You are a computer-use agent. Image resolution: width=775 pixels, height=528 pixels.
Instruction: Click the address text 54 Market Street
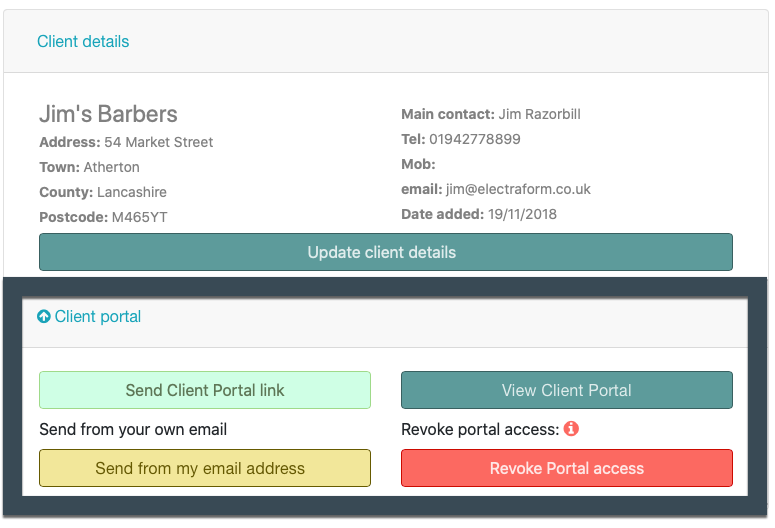tap(158, 142)
